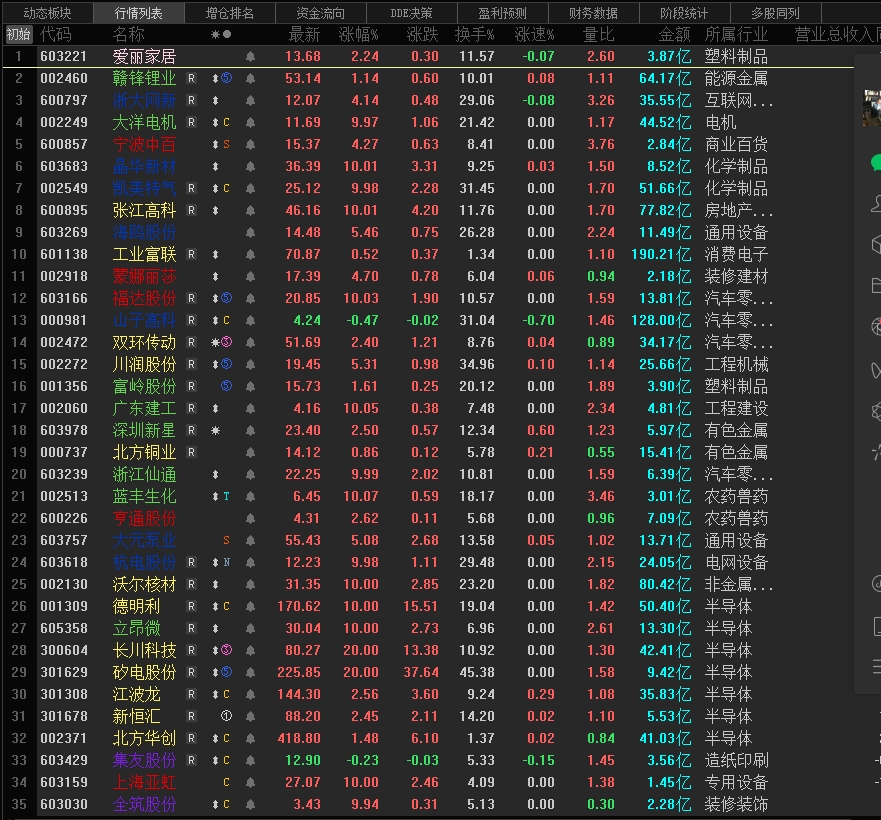Click the R badge beside 赣锋锂业
Image resolution: width=881 pixels, height=820 pixels.
pos(191,78)
